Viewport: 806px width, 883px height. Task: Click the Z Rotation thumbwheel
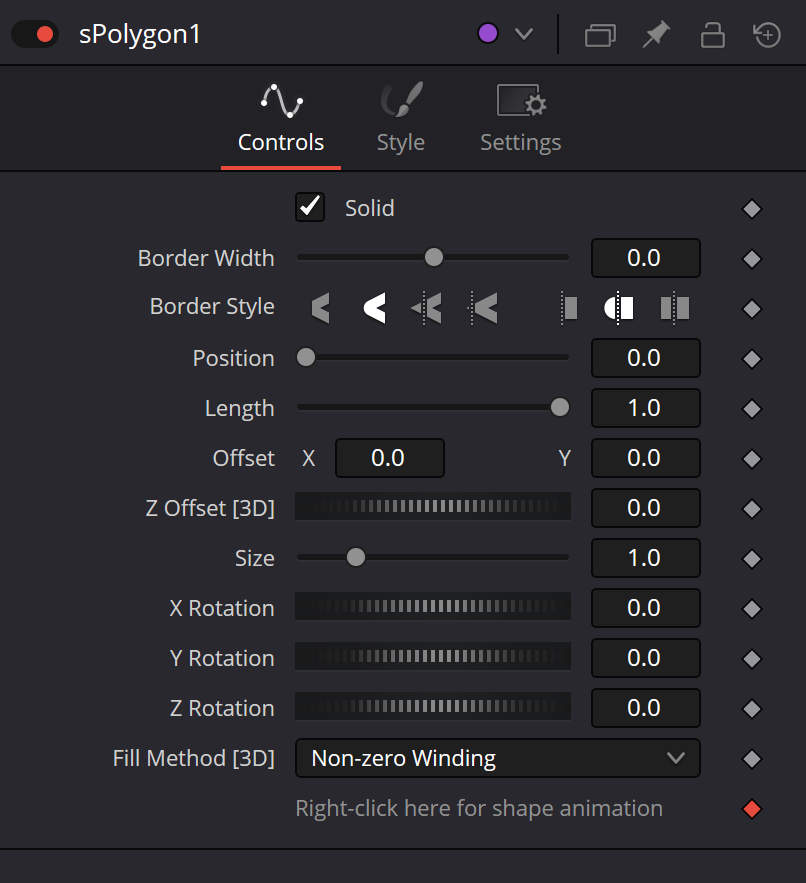(433, 706)
